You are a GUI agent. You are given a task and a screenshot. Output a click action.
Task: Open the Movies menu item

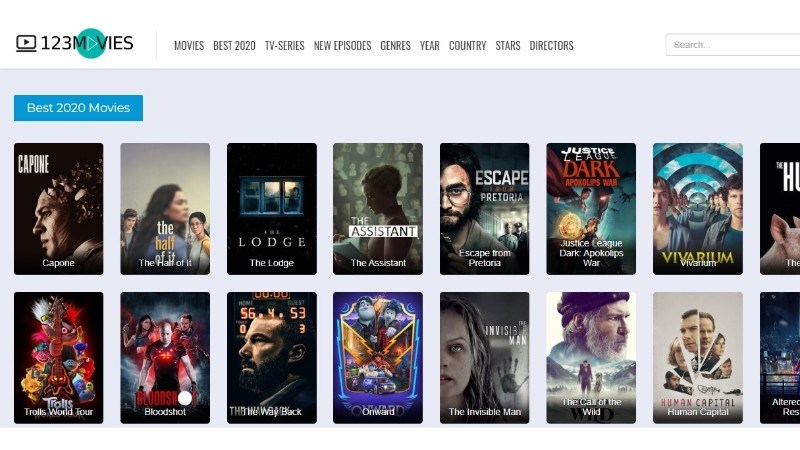(189, 45)
